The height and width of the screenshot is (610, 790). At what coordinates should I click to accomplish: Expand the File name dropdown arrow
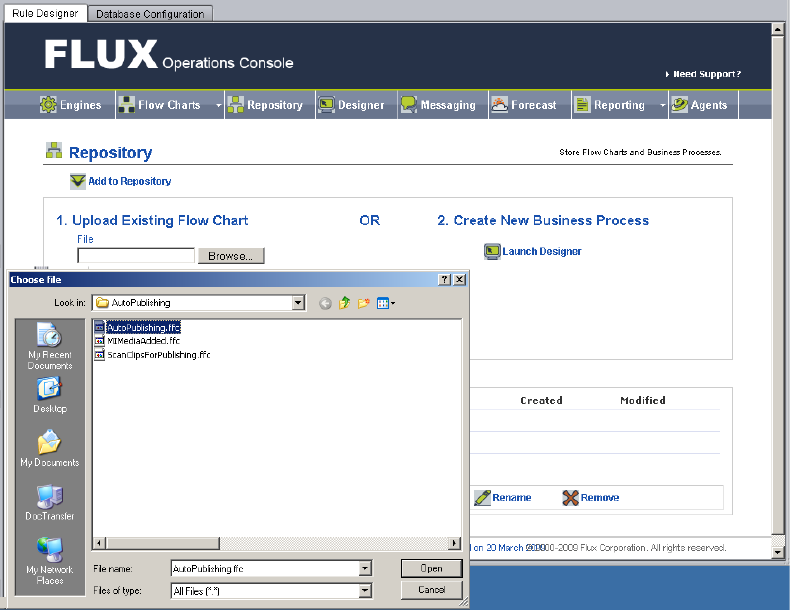click(365, 569)
